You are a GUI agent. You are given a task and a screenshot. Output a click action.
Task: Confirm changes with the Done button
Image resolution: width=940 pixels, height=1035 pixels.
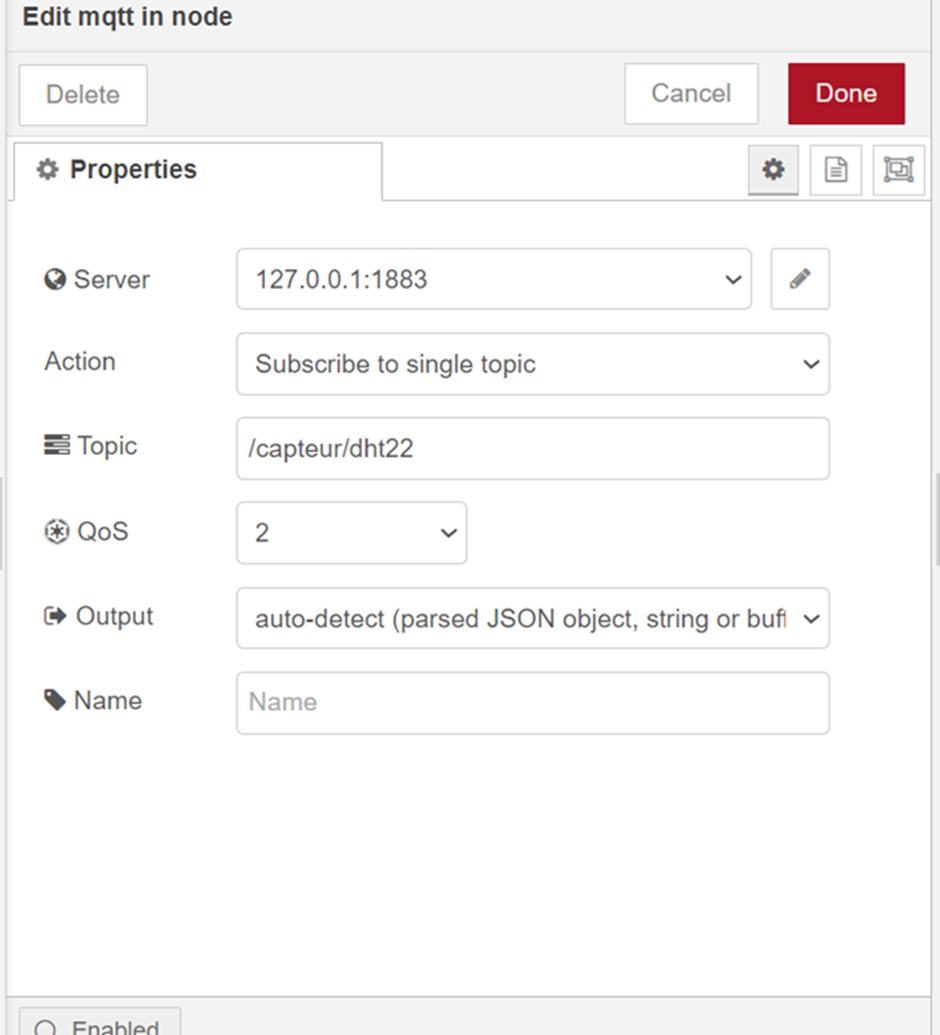[846, 94]
